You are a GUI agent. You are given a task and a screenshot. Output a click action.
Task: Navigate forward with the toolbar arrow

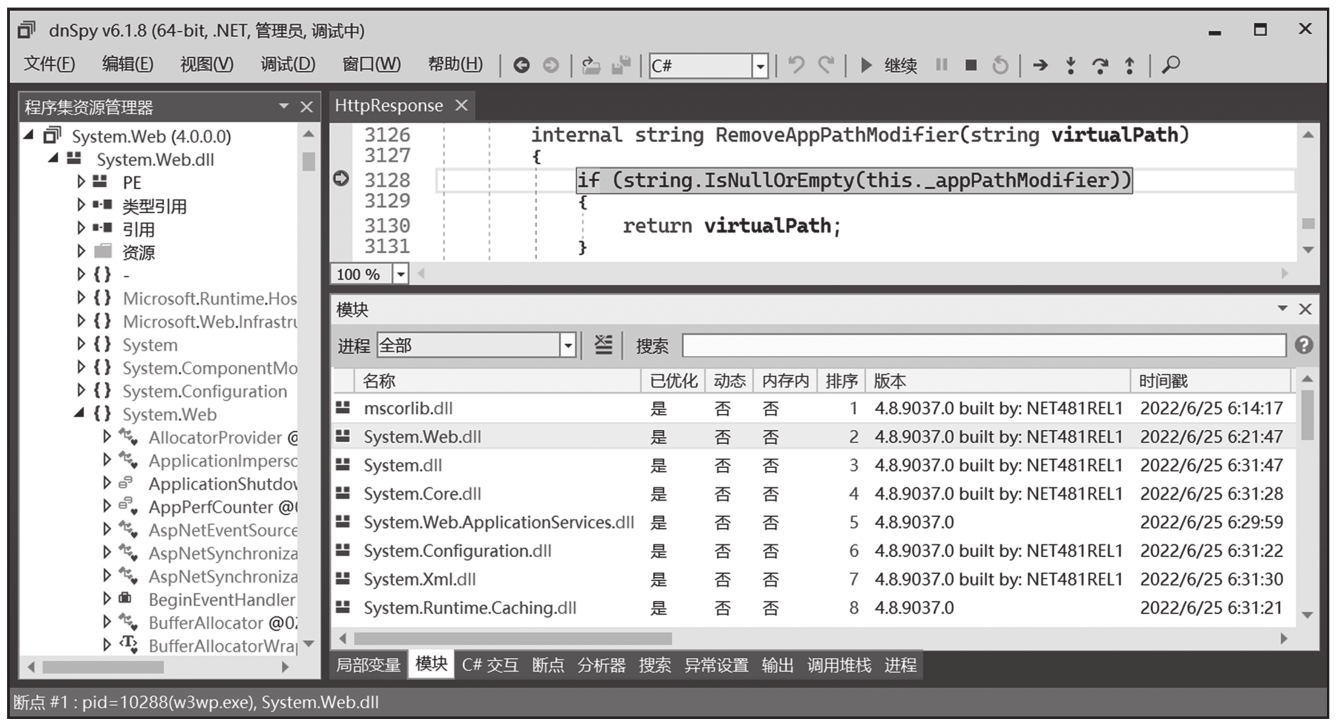[550, 65]
